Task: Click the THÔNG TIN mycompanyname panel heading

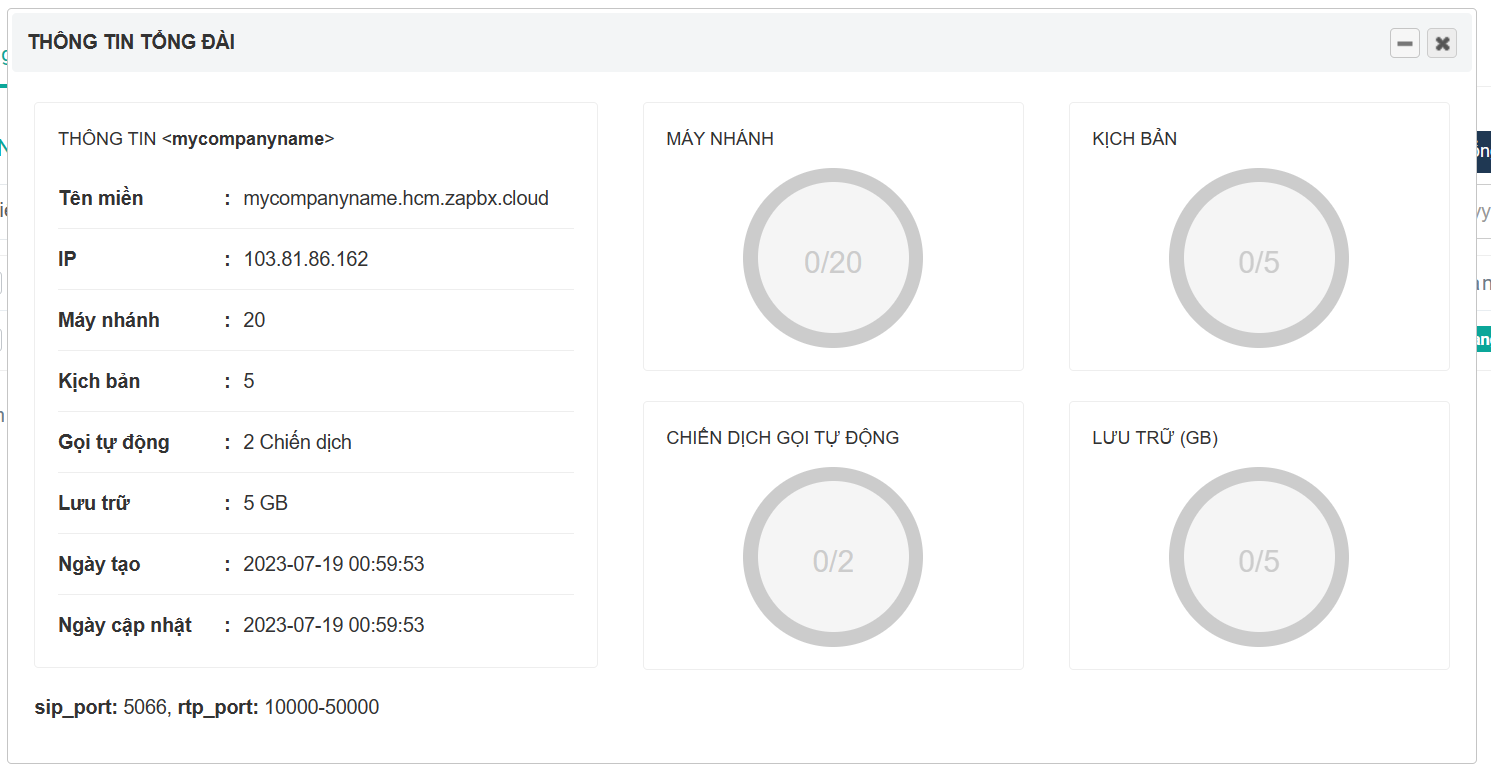Action: pyautogui.click(x=196, y=139)
